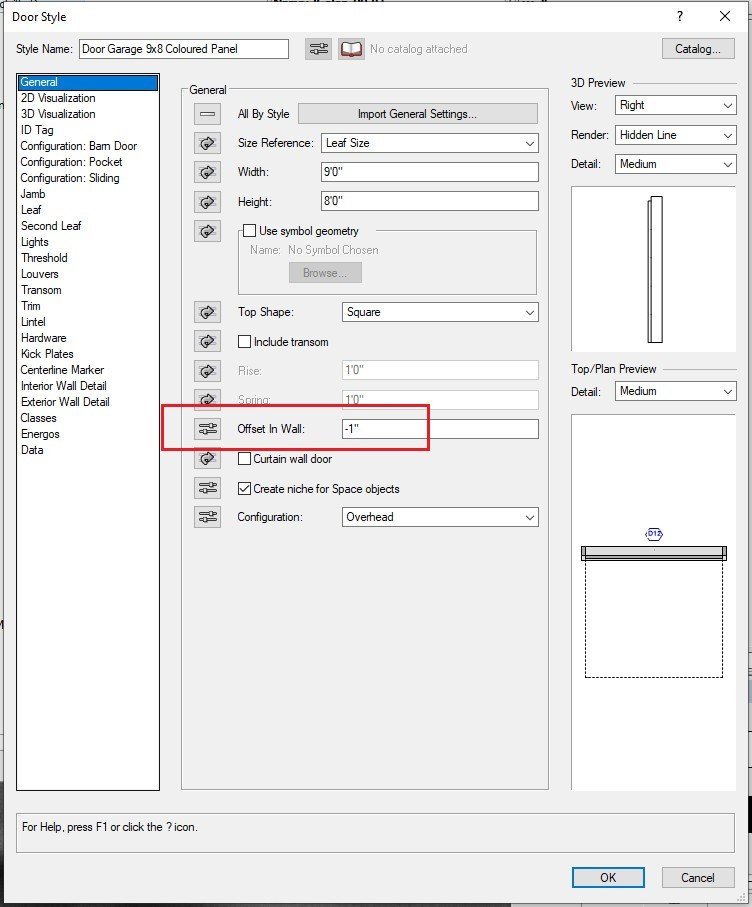Toggle by-instance icon for Create niche
The height and width of the screenshot is (907, 752).
coord(207,488)
